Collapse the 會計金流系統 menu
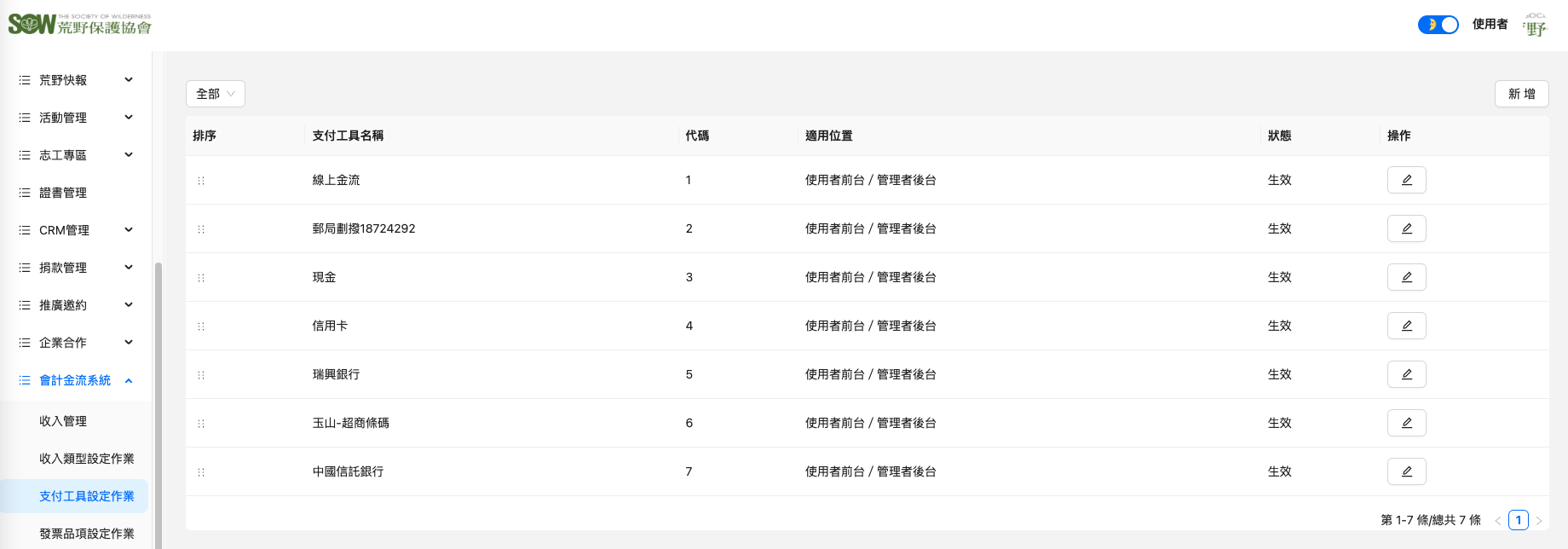The width and height of the screenshot is (1568, 549). (x=77, y=380)
